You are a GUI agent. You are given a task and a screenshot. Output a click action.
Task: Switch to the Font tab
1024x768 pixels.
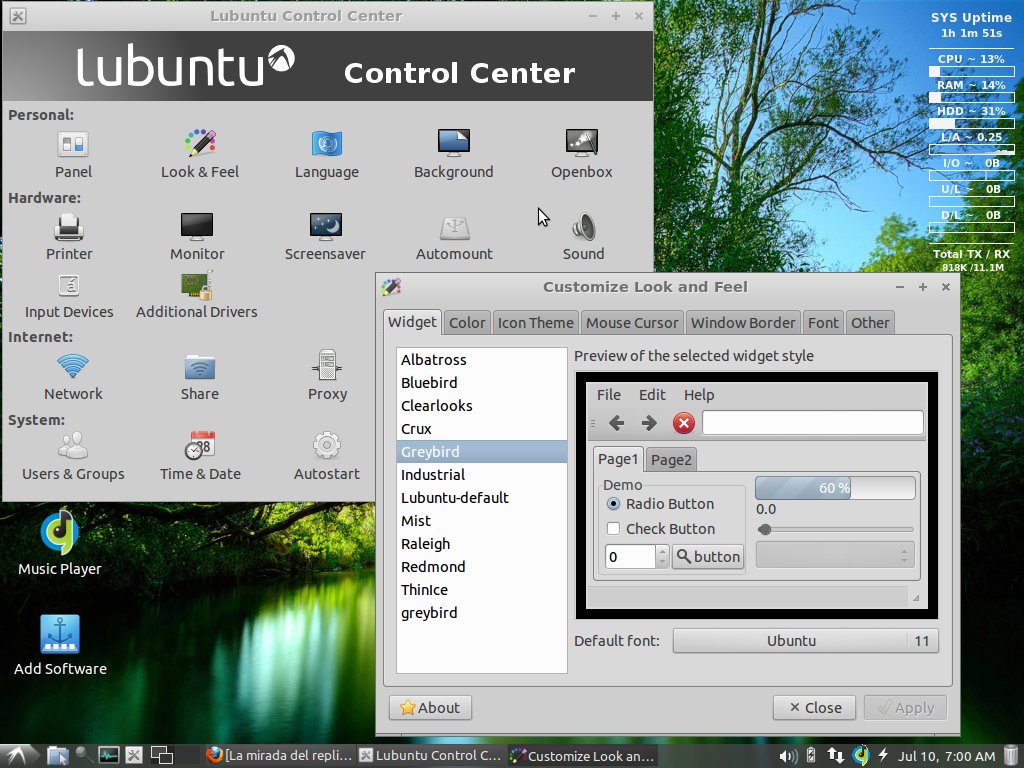coord(823,323)
